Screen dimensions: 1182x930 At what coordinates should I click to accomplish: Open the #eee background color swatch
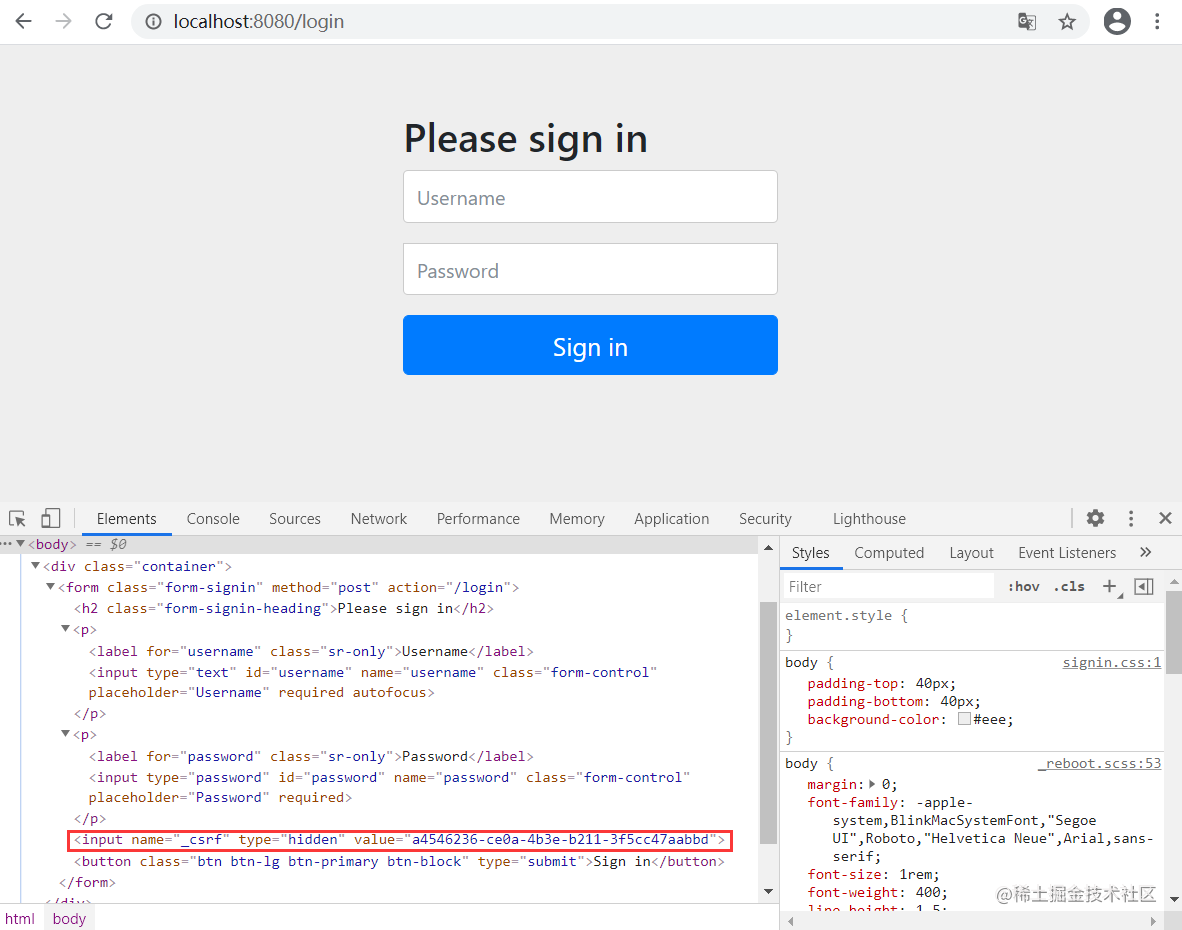964,719
